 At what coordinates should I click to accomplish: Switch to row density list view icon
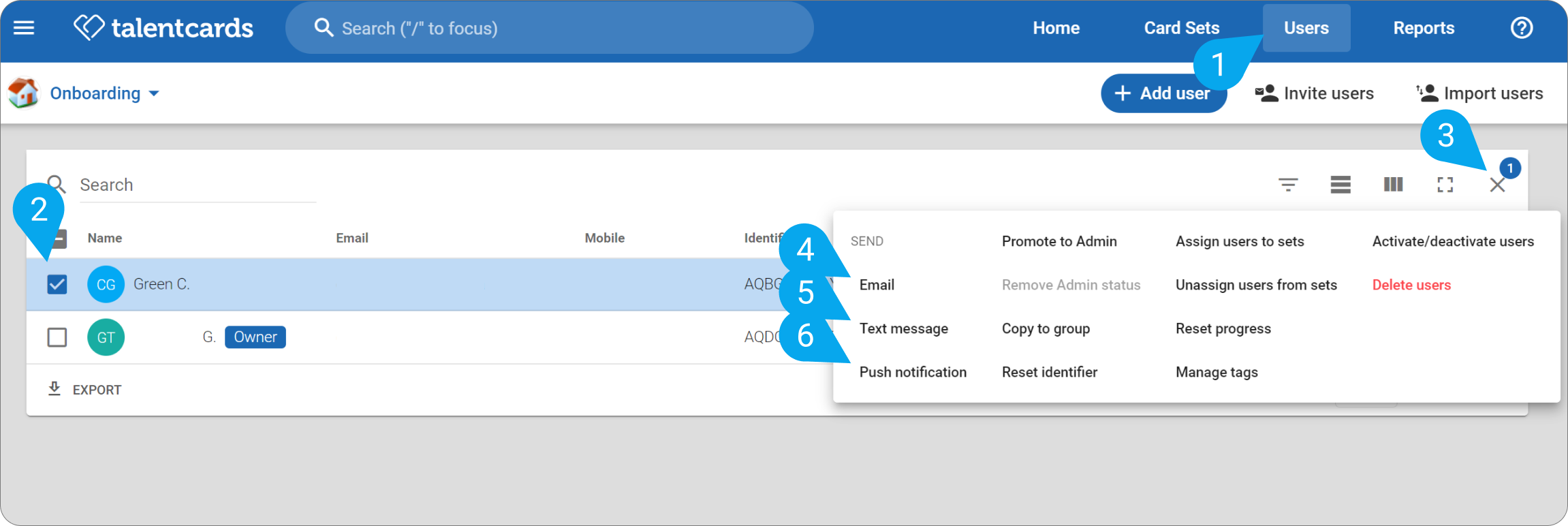1340,185
